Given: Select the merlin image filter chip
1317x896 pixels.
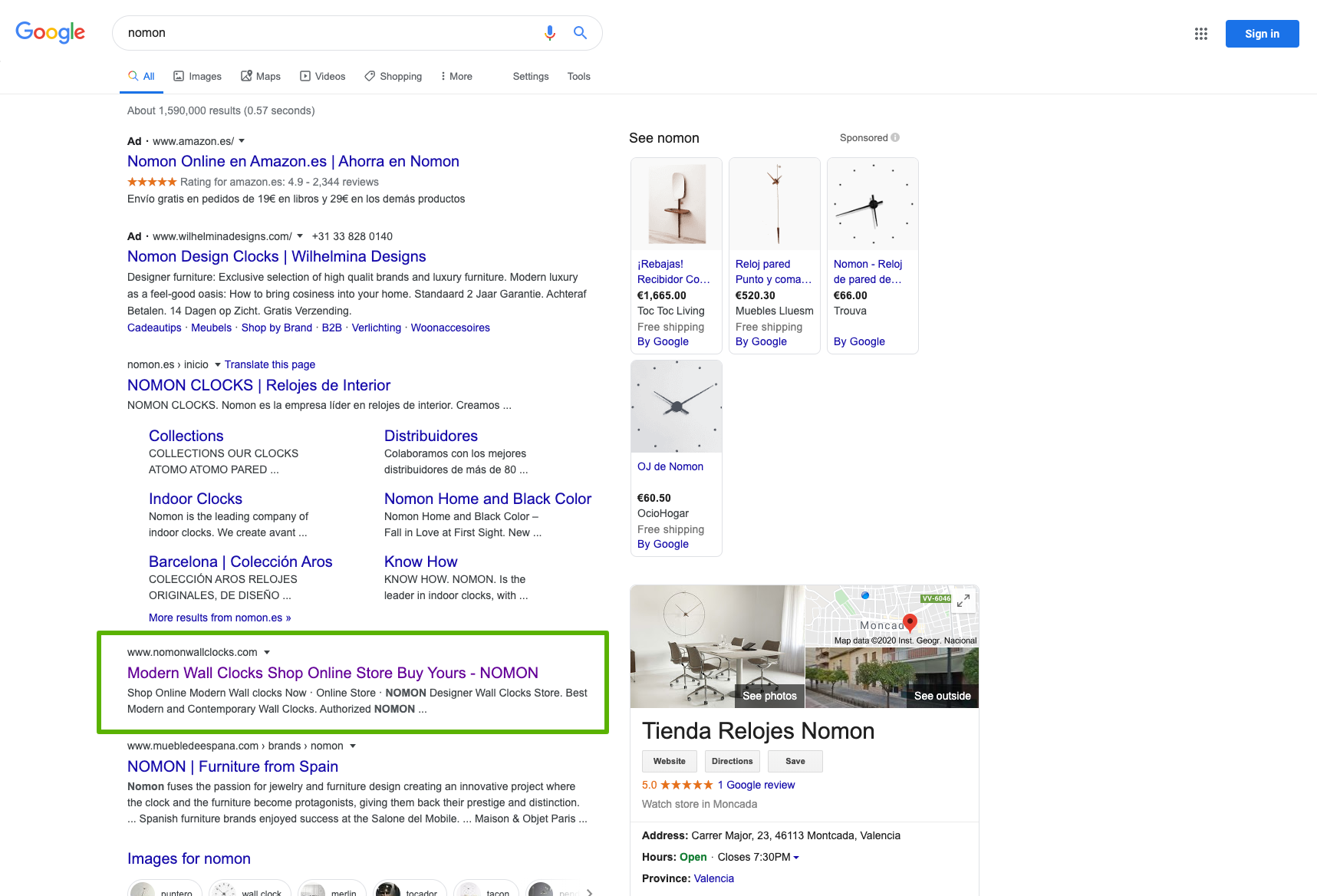Looking at the screenshot, I should pyautogui.click(x=331, y=890).
